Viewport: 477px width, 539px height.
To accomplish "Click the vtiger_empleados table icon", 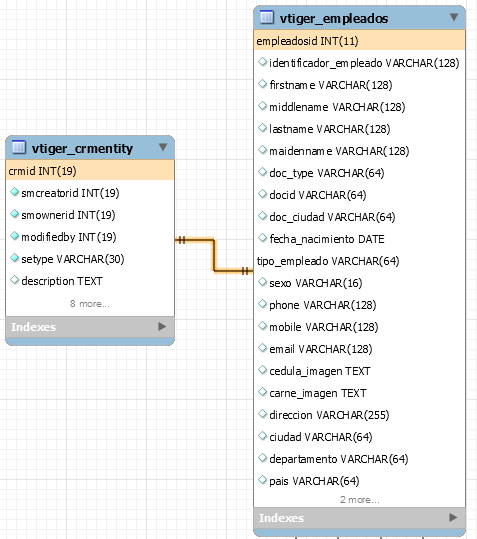I will tap(267, 17).
